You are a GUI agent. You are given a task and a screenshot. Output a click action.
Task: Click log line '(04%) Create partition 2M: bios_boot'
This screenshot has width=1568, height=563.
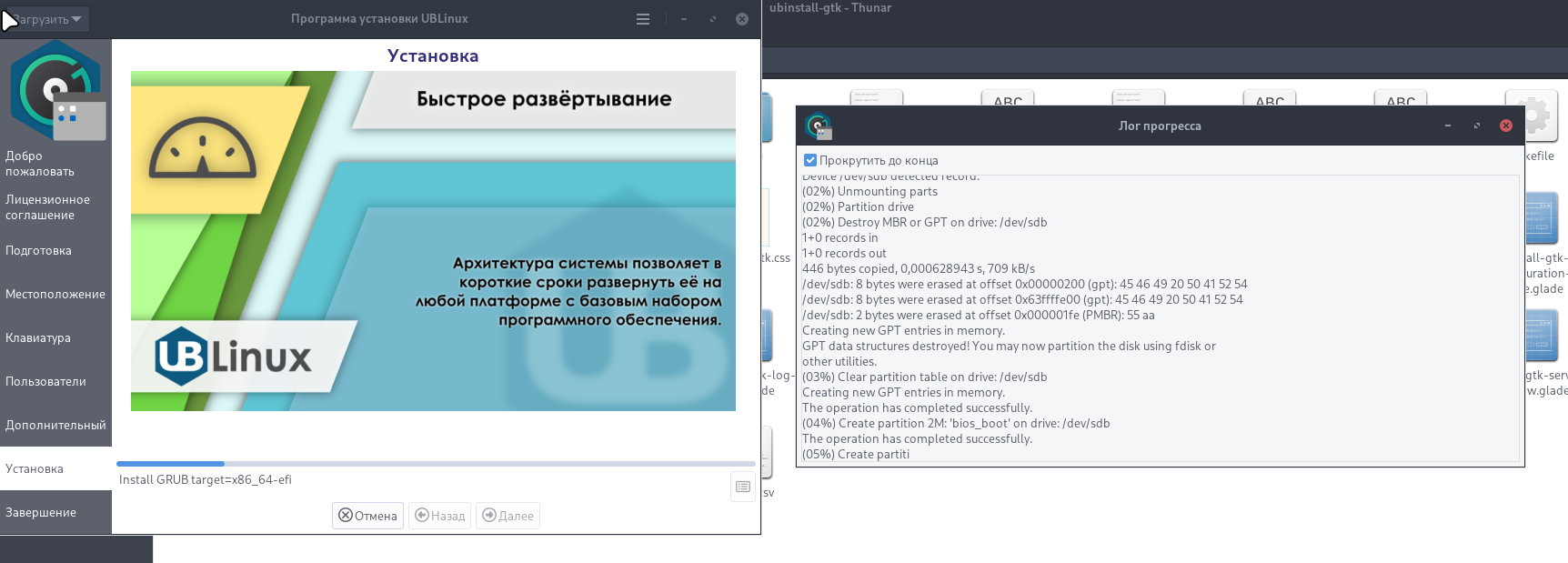(x=956, y=424)
